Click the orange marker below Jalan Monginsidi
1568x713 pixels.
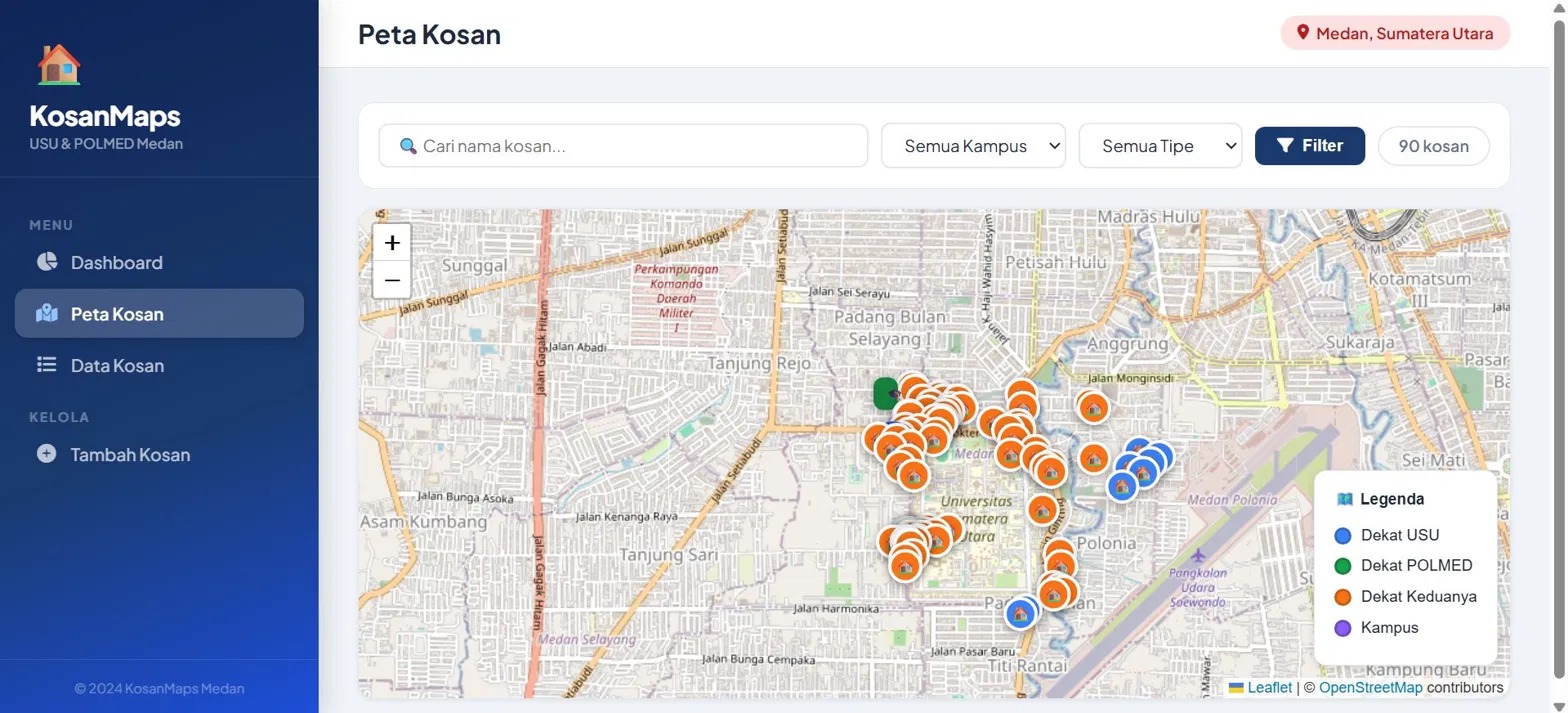[1094, 407]
